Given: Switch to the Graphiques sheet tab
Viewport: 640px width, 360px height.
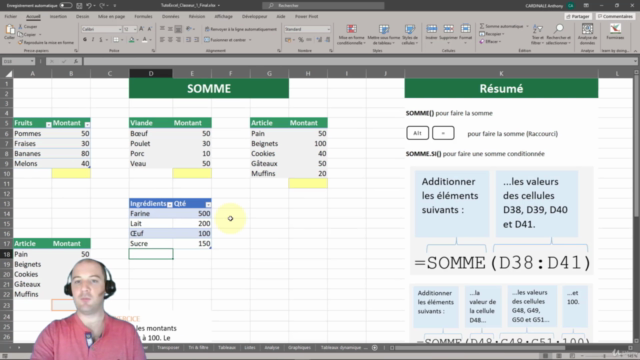Looking at the screenshot, I should [x=299, y=348].
